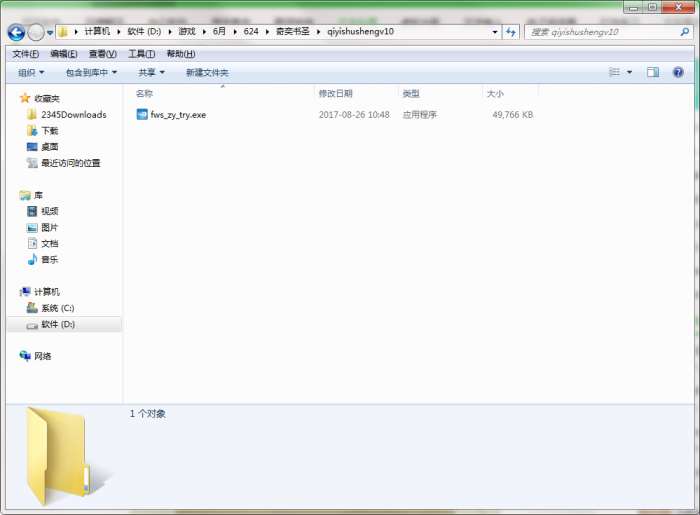Expand the 组织 dropdown button
The height and width of the screenshot is (515, 700).
pyautogui.click(x=31, y=72)
